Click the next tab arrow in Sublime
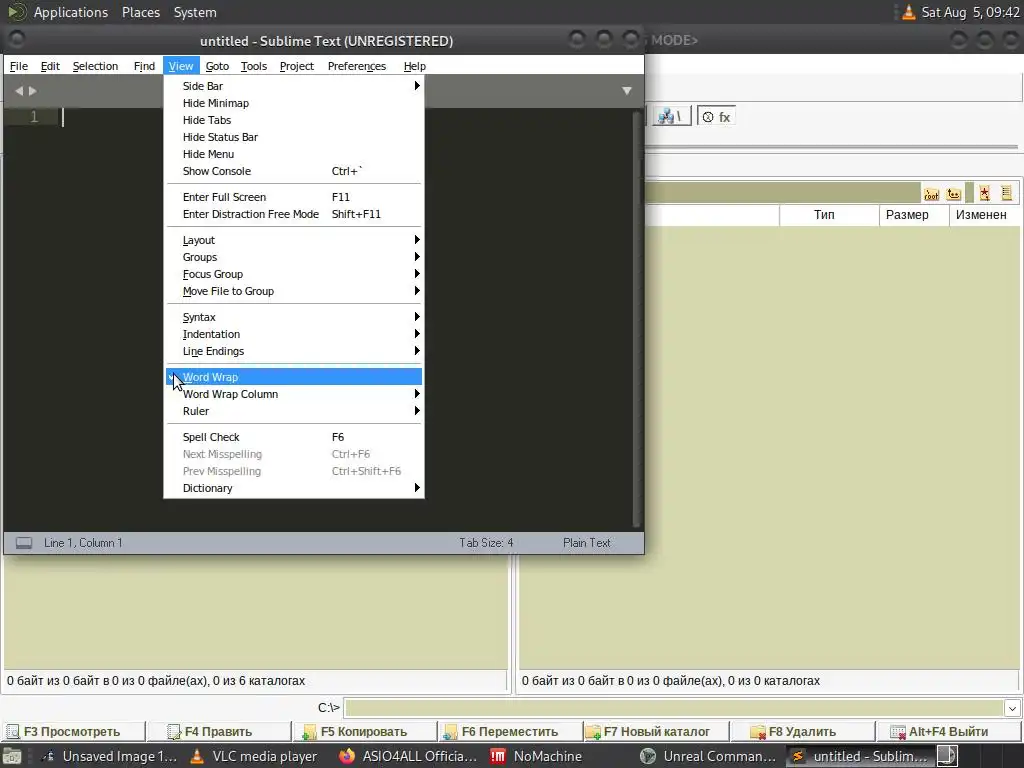This screenshot has width=1024, height=768. tap(33, 91)
